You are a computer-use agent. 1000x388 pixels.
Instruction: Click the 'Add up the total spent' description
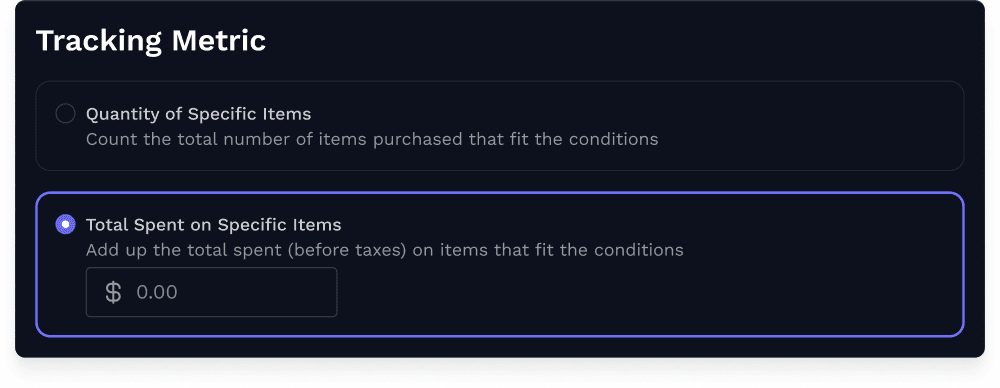tap(385, 250)
